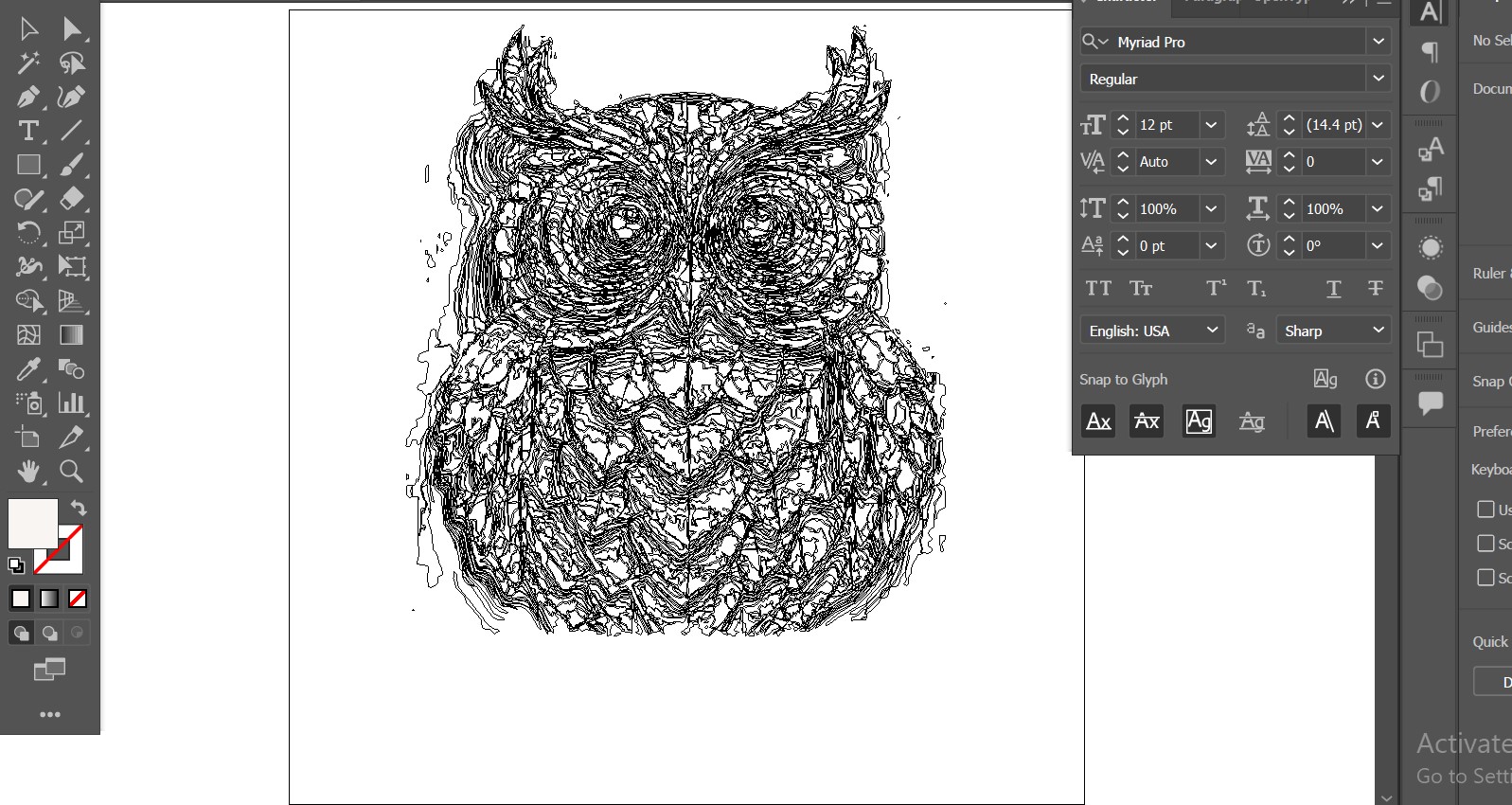Activate the Shape Builder tool
Viewport: 1512px width, 805px height.
click(x=28, y=301)
